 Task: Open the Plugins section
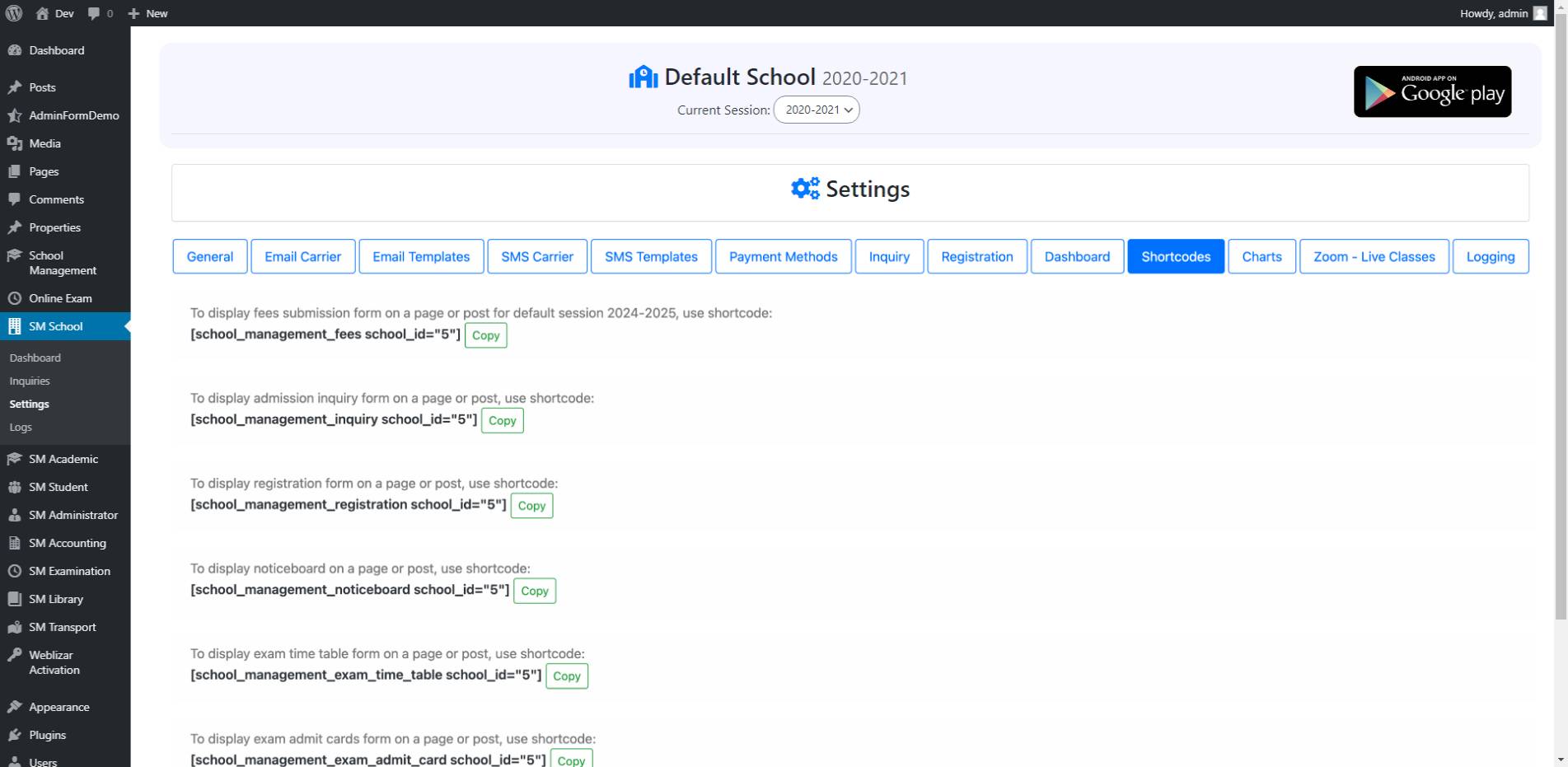(x=47, y=735)
